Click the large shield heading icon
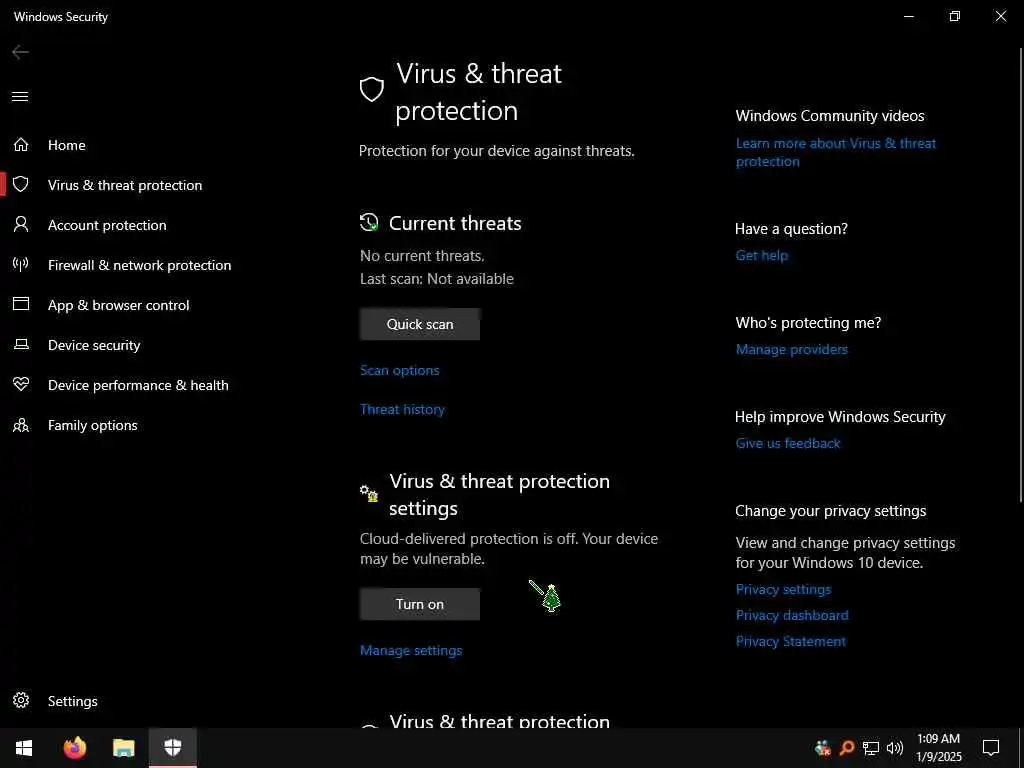 point(372,89)
